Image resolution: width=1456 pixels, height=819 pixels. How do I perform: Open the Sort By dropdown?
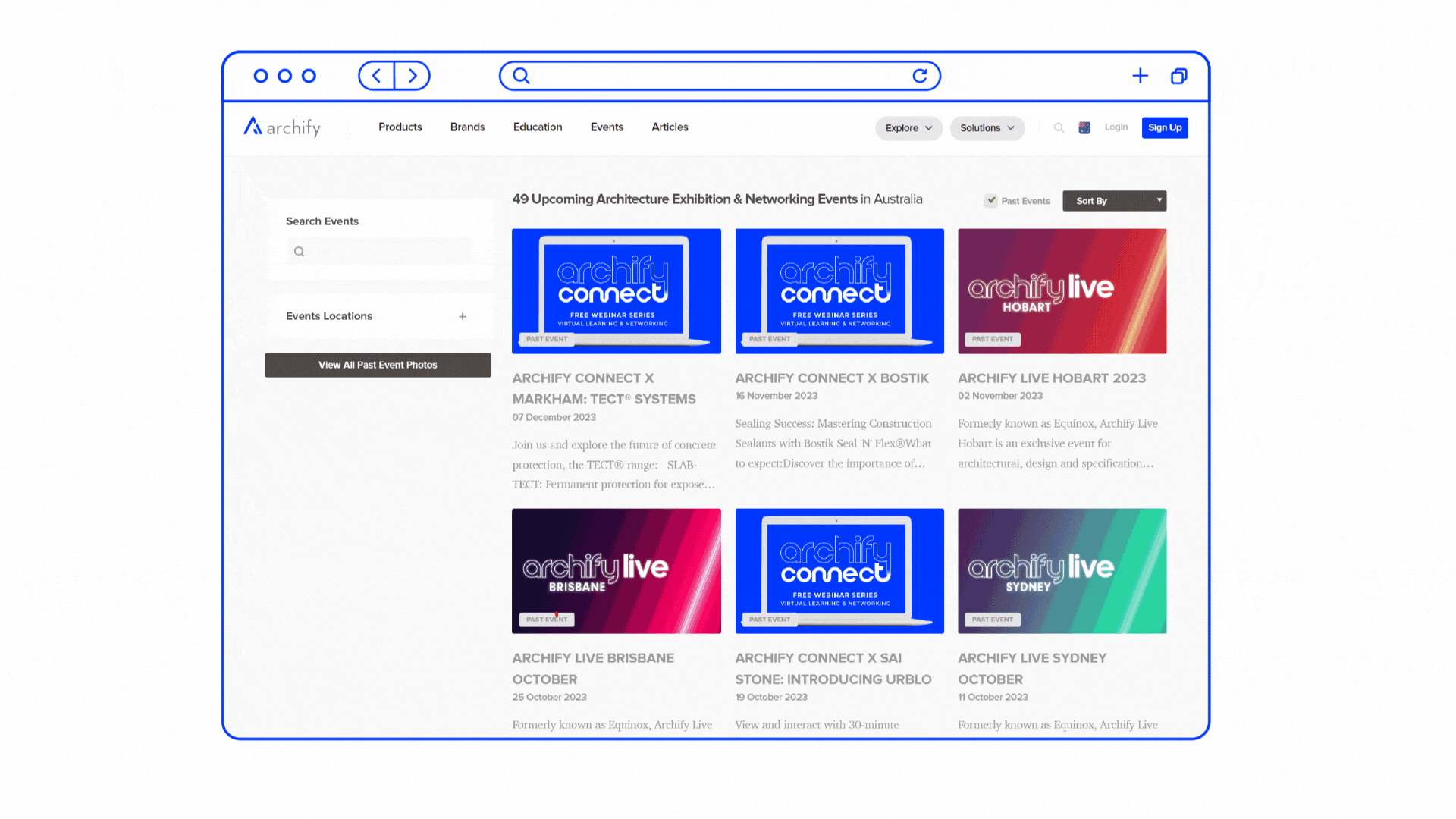point(1114,200)
